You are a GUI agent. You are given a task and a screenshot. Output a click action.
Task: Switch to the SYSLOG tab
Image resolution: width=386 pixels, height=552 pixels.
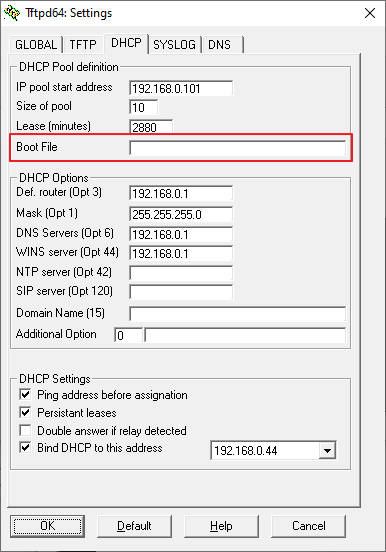(175, 45)
